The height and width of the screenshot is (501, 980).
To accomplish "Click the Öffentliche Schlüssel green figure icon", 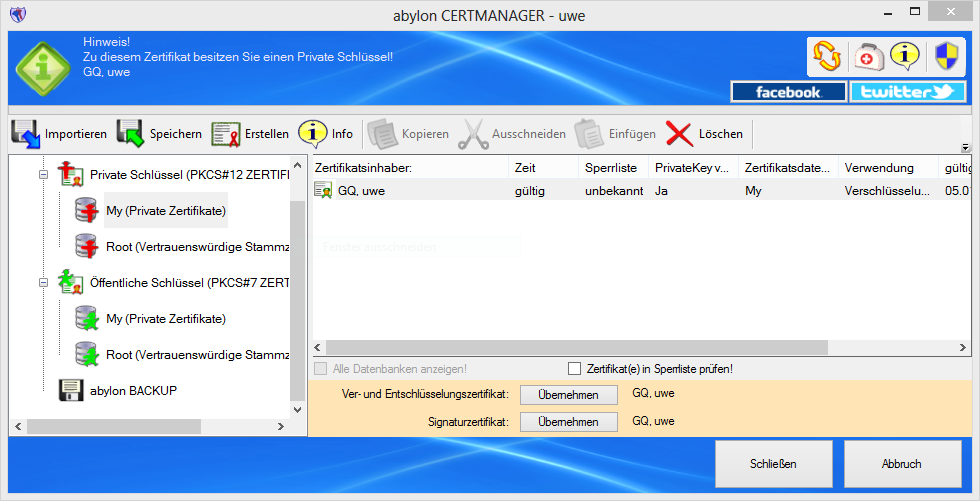I will pyautogui.click(x=71, y=282).
